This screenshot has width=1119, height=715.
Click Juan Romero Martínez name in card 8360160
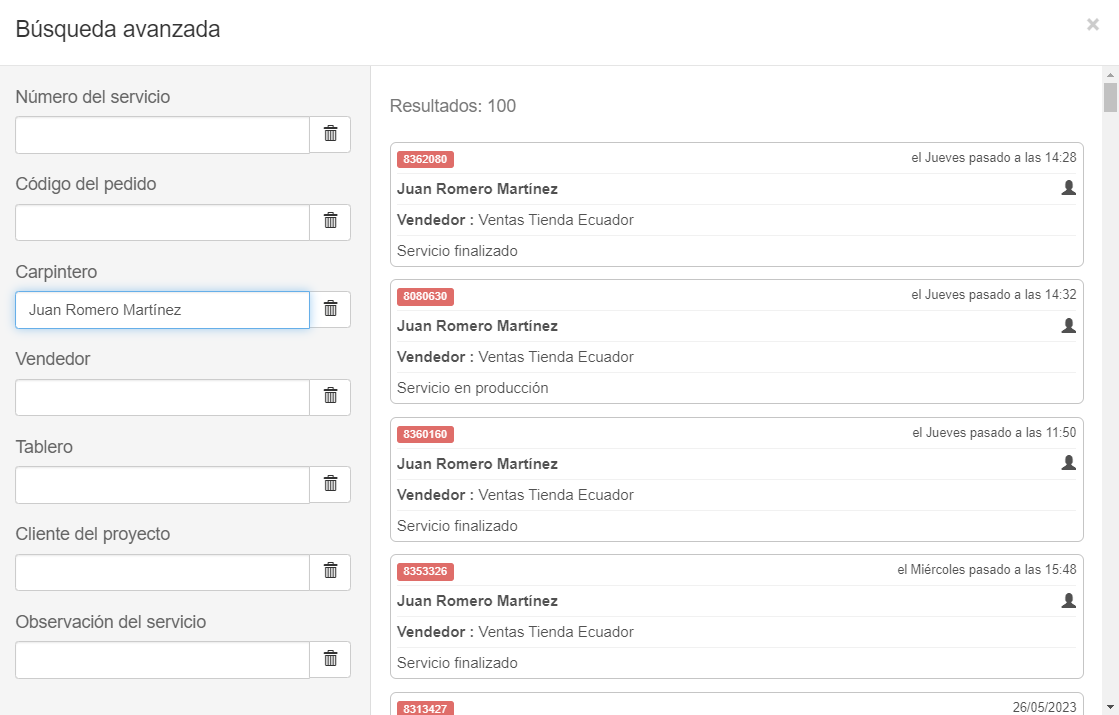tap(477, 464)
